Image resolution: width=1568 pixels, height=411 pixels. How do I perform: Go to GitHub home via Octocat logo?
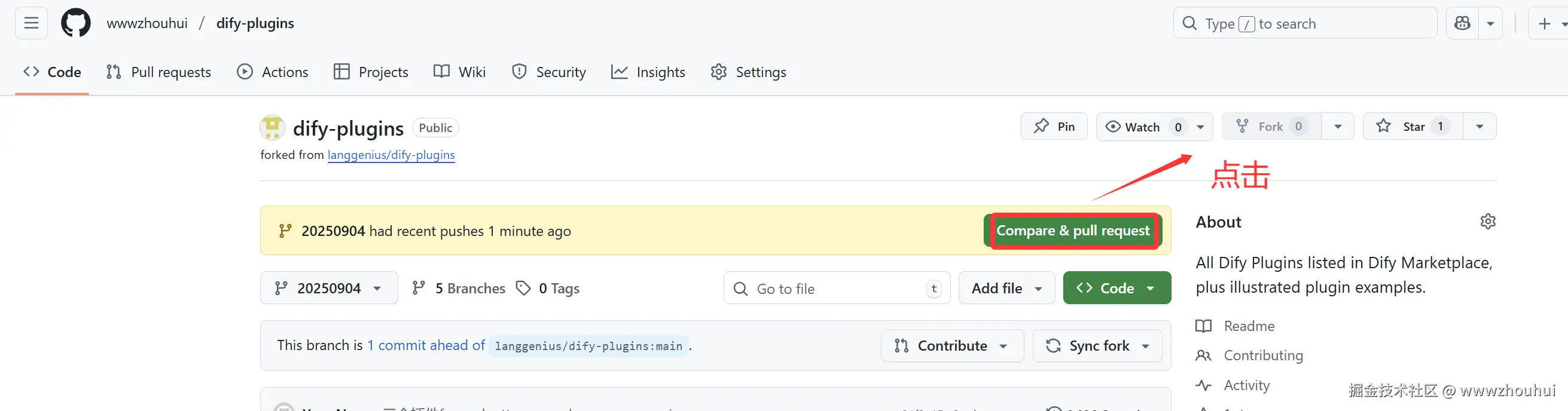pos(75,23)
